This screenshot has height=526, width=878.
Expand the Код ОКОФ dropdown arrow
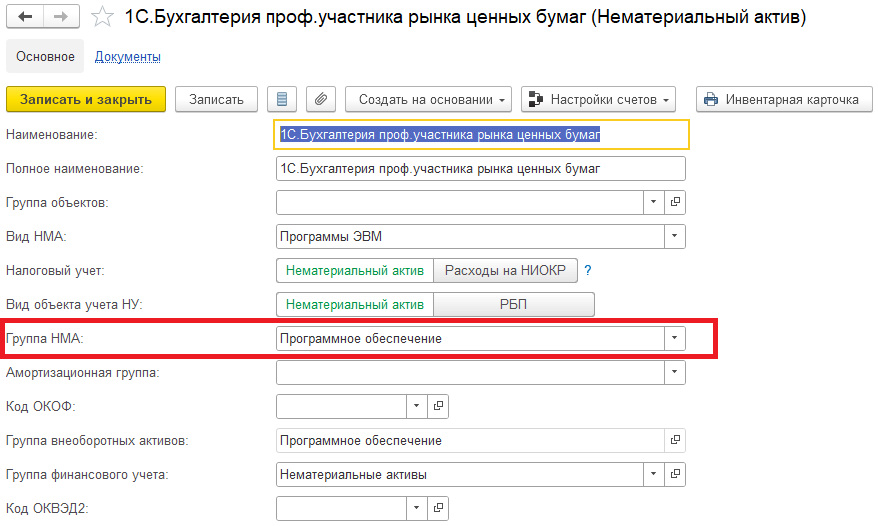pyautogui.click(x=417, y=406)
